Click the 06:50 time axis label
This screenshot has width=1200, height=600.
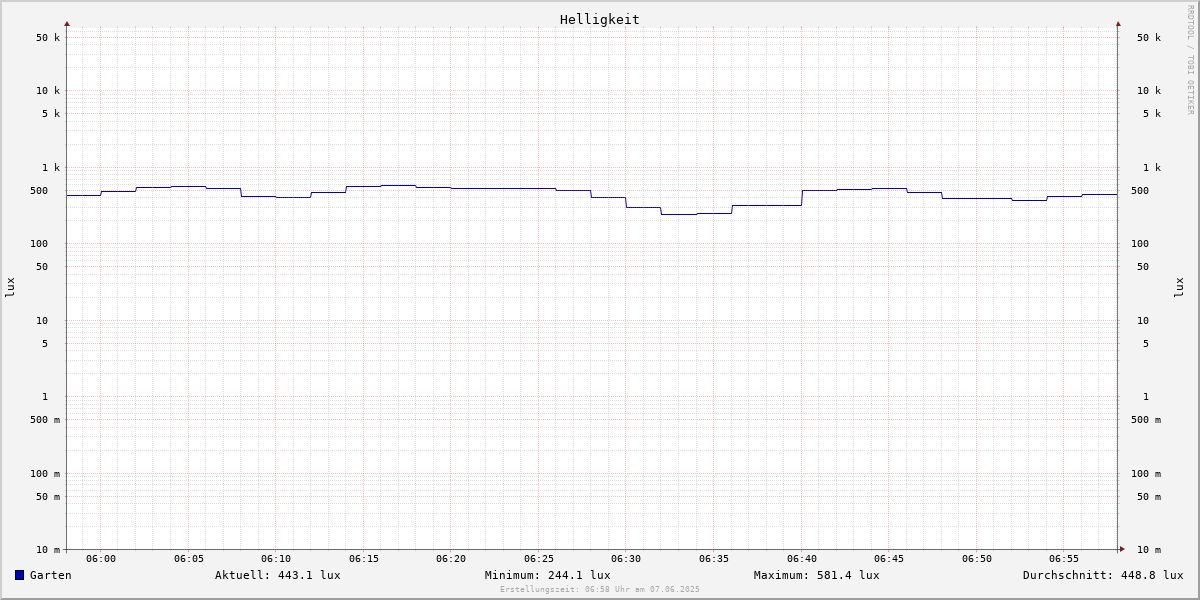(977, 559)
